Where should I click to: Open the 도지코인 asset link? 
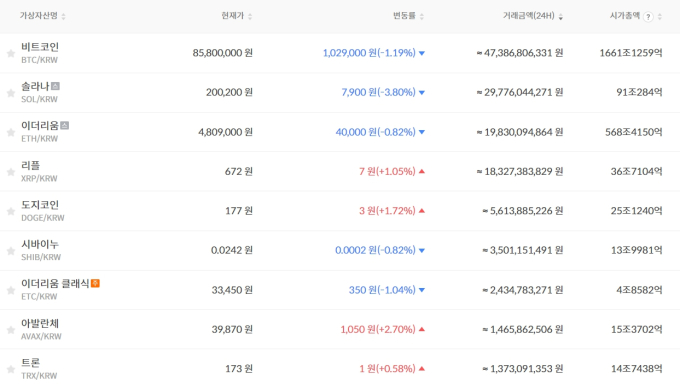tap(40, 205)
